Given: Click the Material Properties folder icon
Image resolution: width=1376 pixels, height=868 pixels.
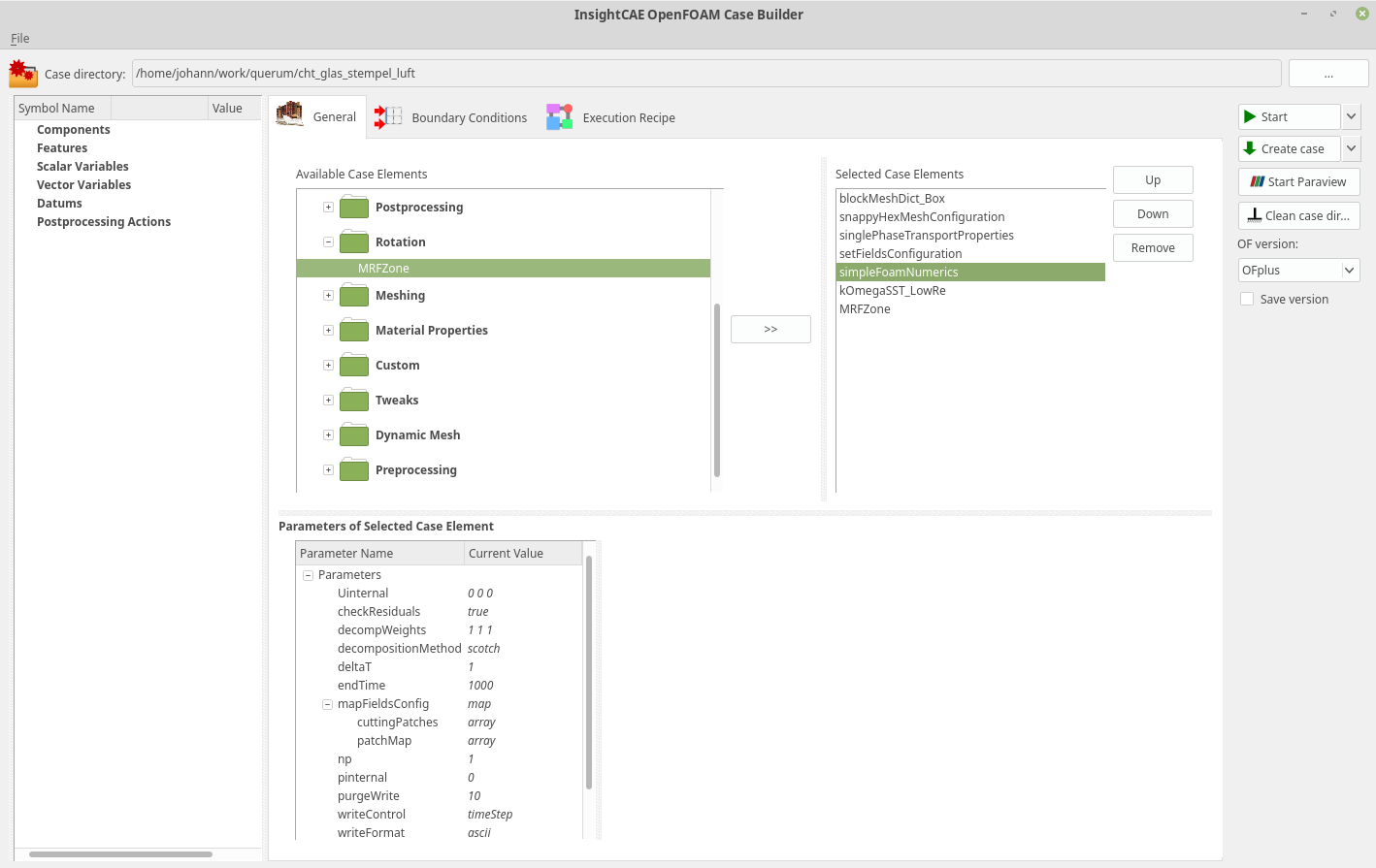Looking at the screenshot, I should click(x=354, y=330).
